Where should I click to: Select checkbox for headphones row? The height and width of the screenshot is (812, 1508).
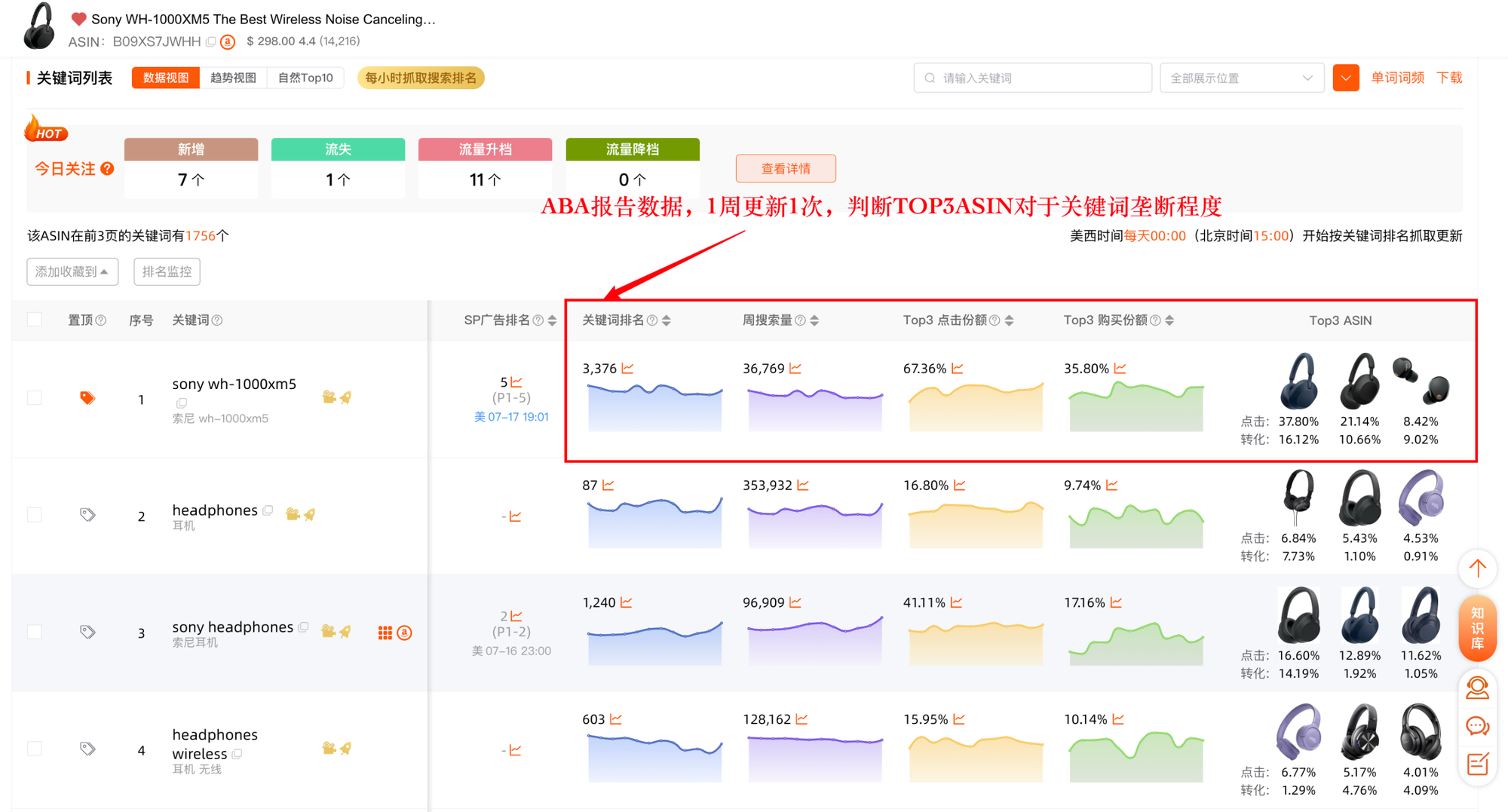[x=35, y=515]
